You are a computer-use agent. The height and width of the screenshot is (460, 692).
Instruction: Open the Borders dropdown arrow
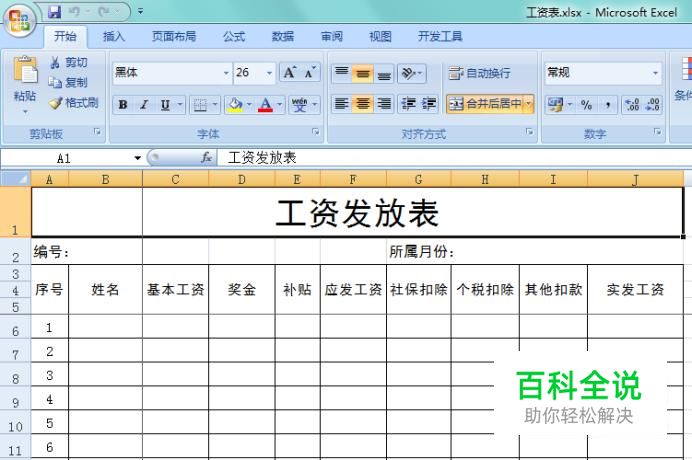pyautogui.click(x=215, y=105)
